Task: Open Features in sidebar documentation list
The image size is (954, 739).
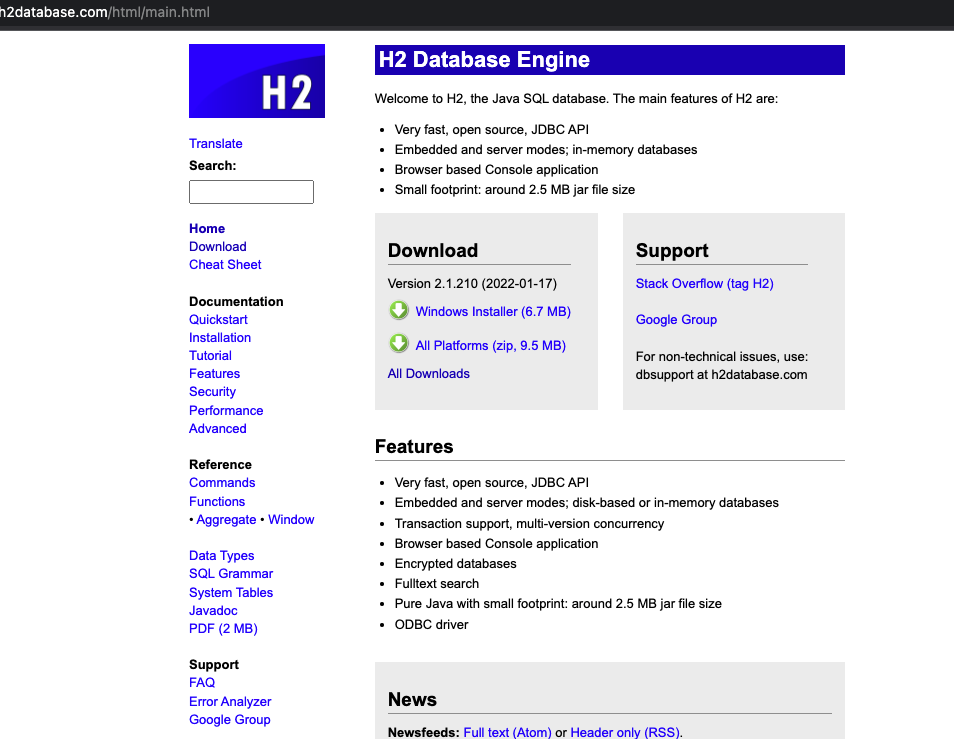Action: pyautogui.click(x=214, y=373)
